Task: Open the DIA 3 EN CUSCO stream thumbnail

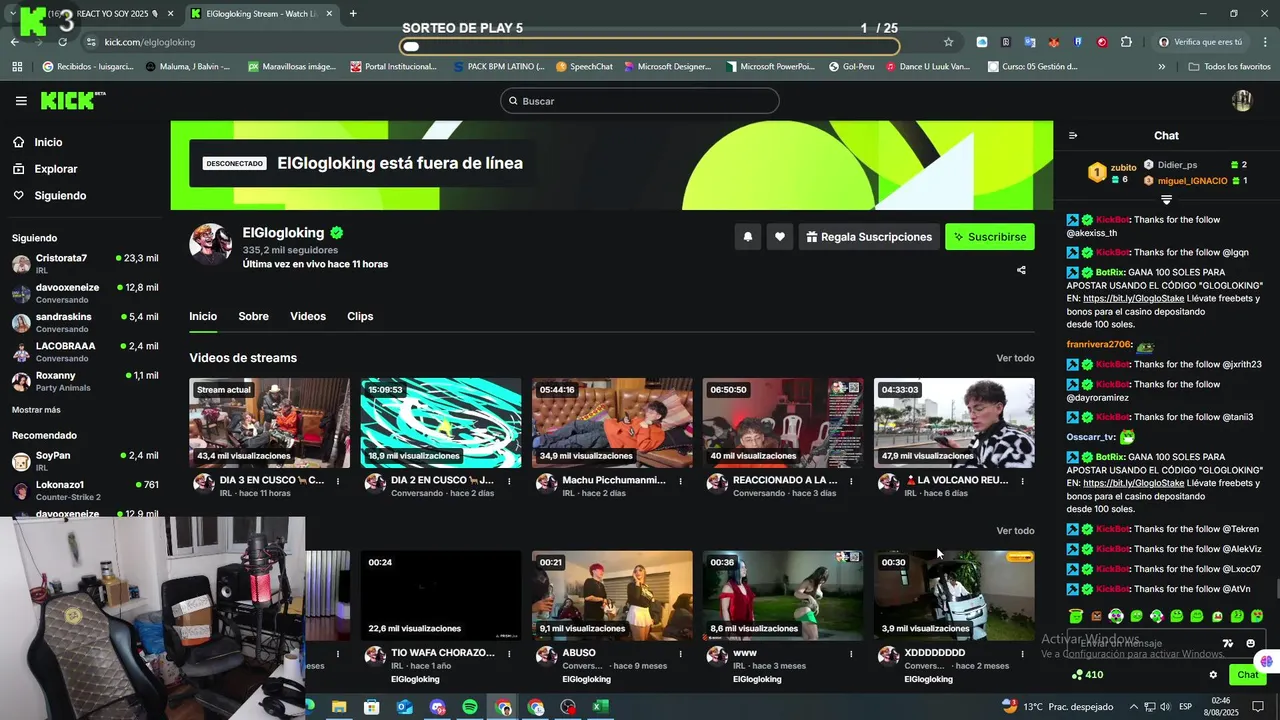Action: (x=270, y=423)
